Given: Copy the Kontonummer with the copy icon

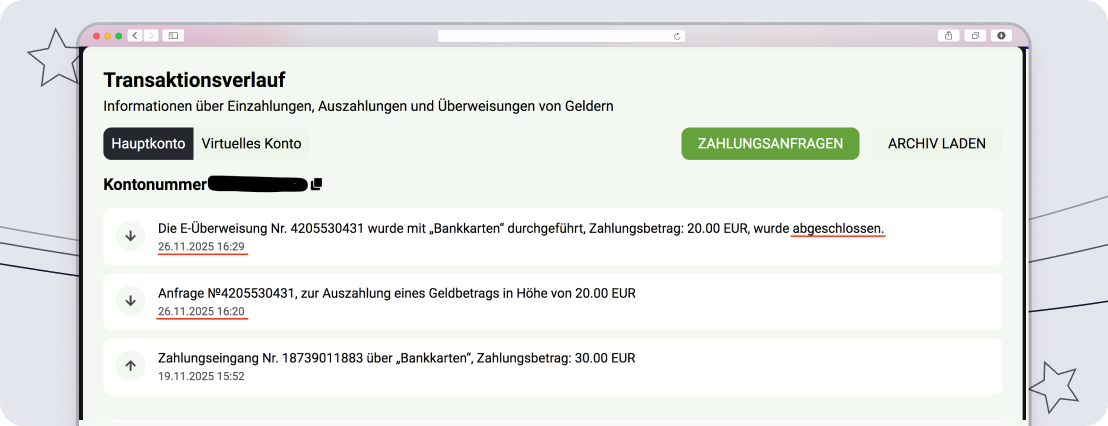Looking at the screenshot, I should (317, 184).
